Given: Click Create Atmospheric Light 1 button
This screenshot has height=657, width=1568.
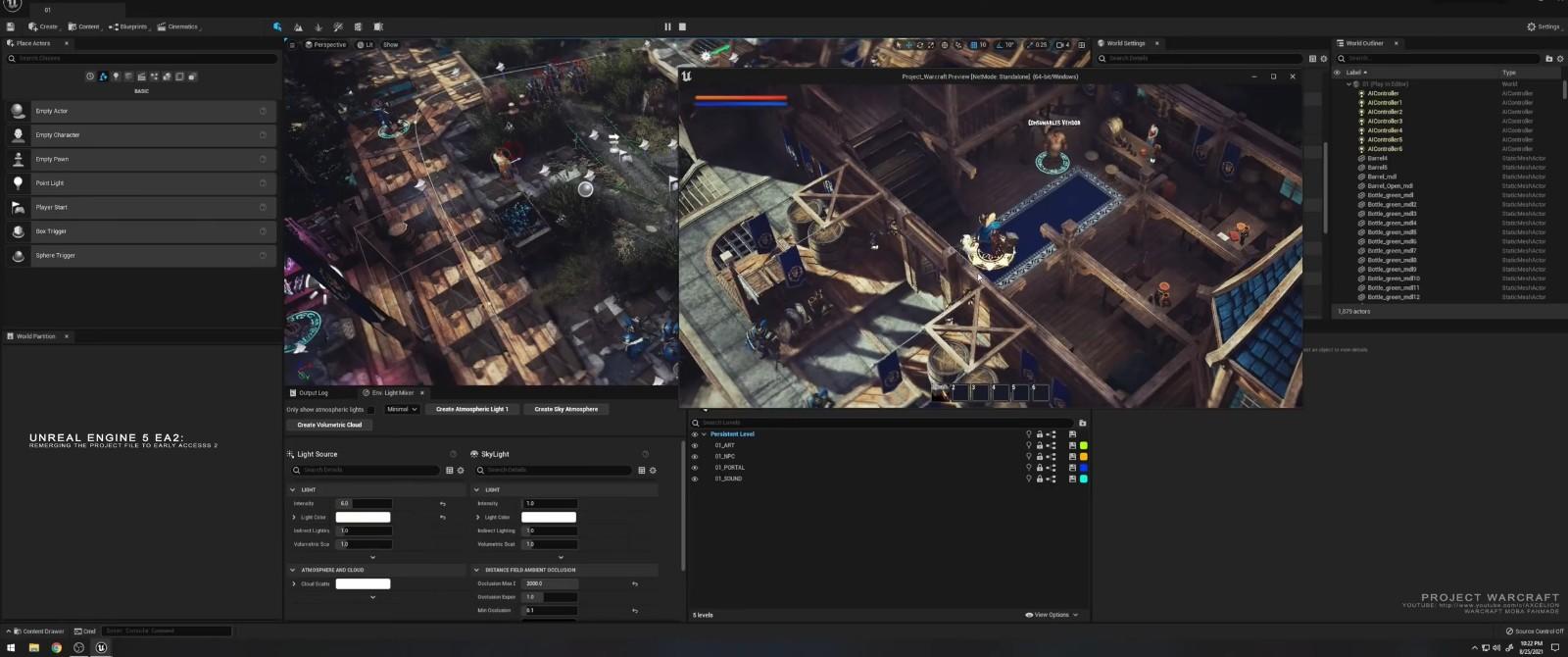Looking at the screenshot, I should [x=472, y=410].
